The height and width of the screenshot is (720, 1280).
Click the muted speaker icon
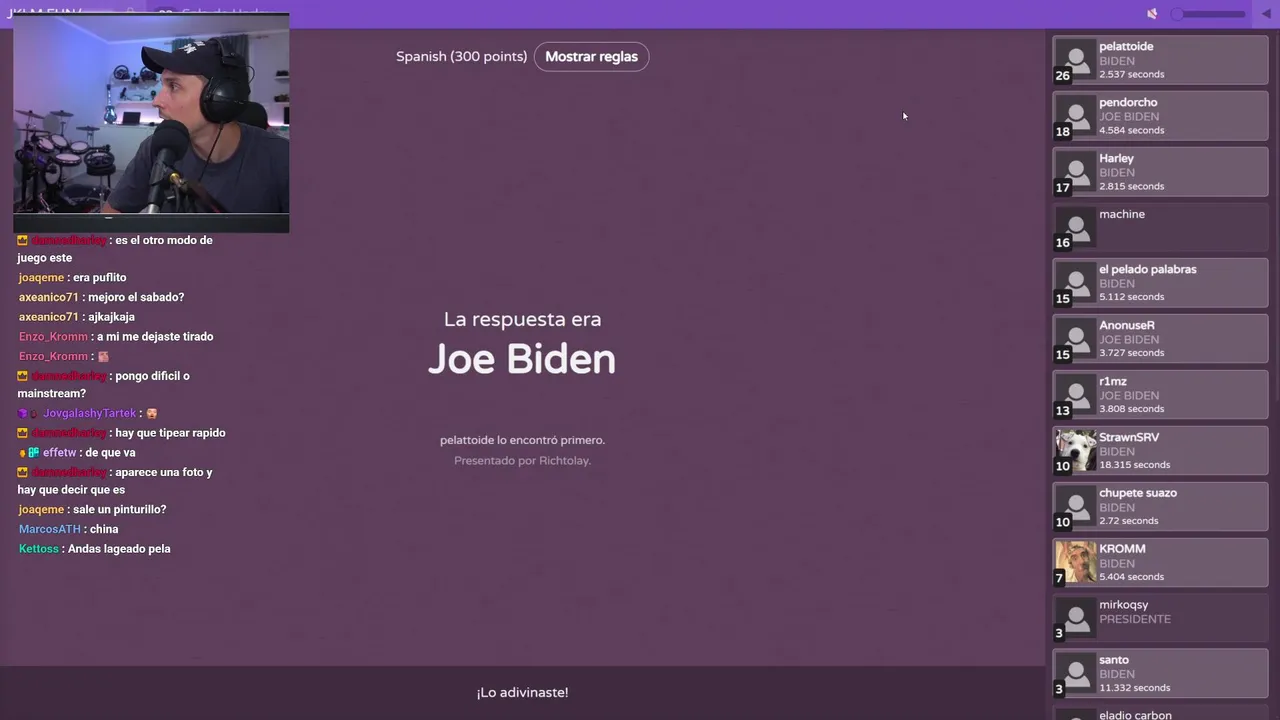click(1152, 14)
